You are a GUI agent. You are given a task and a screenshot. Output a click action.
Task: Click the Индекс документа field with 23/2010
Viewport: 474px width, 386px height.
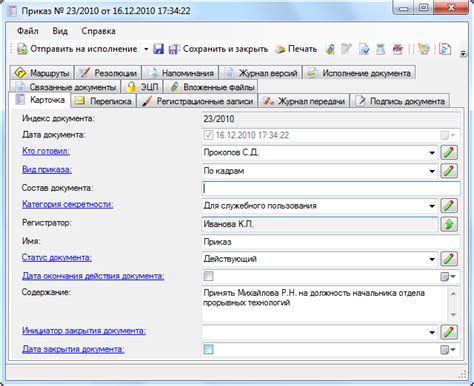click(331, 119)
